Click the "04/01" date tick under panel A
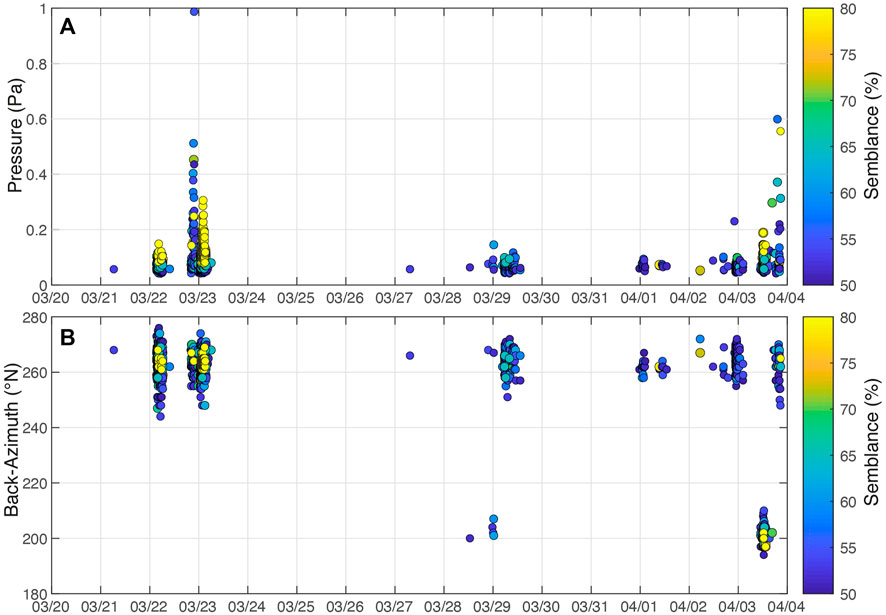This screenshot has width=886, height=615. coord(640,298)
